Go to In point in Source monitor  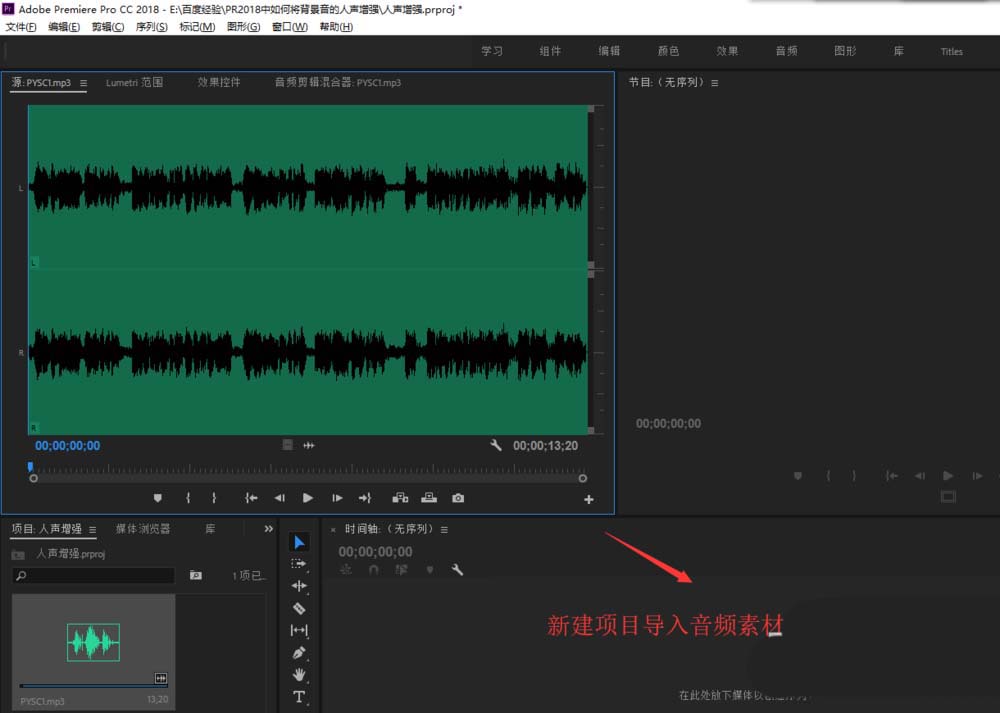[251, 498]
